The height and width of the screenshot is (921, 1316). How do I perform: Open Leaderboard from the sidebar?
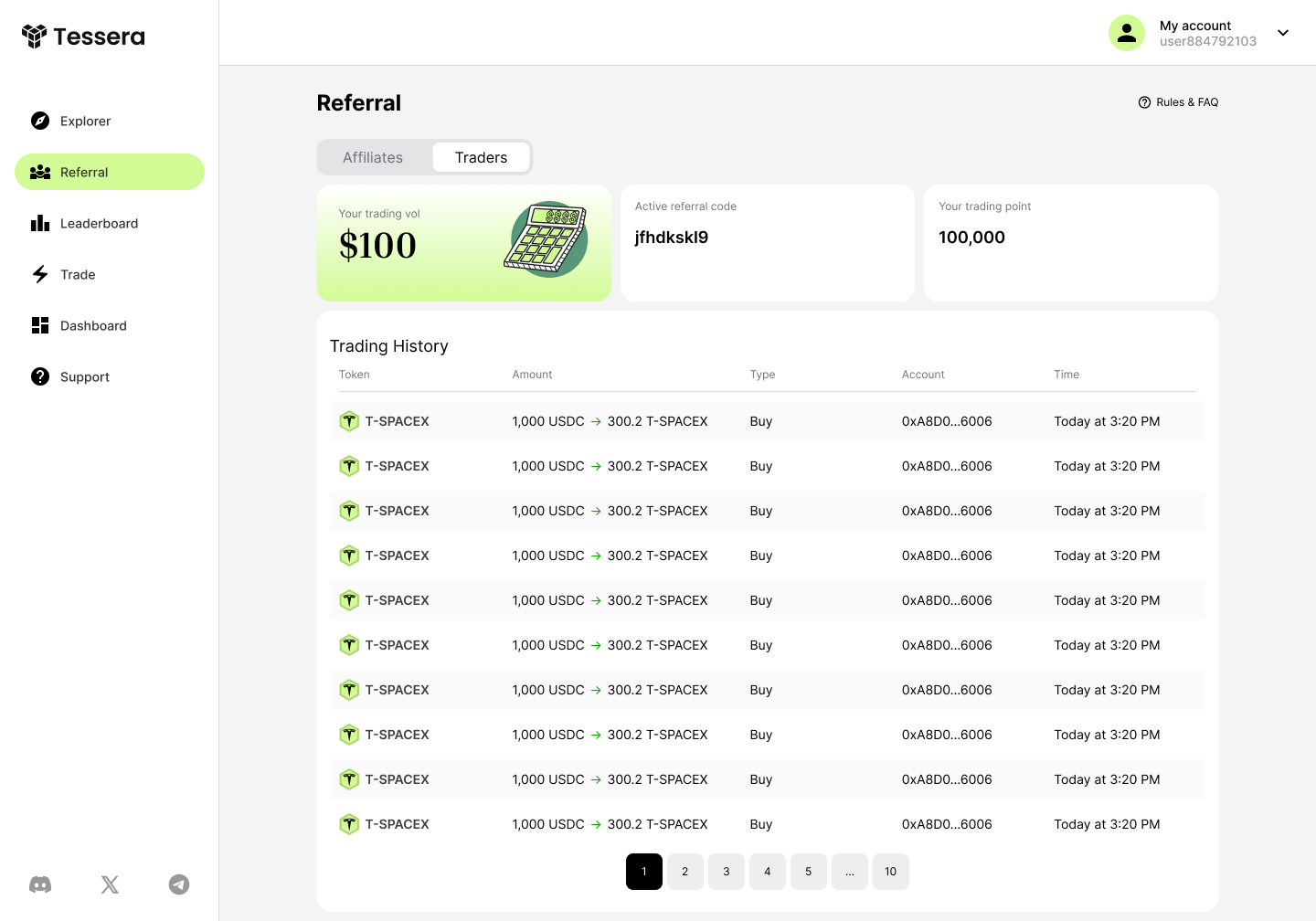coord(99,223)
